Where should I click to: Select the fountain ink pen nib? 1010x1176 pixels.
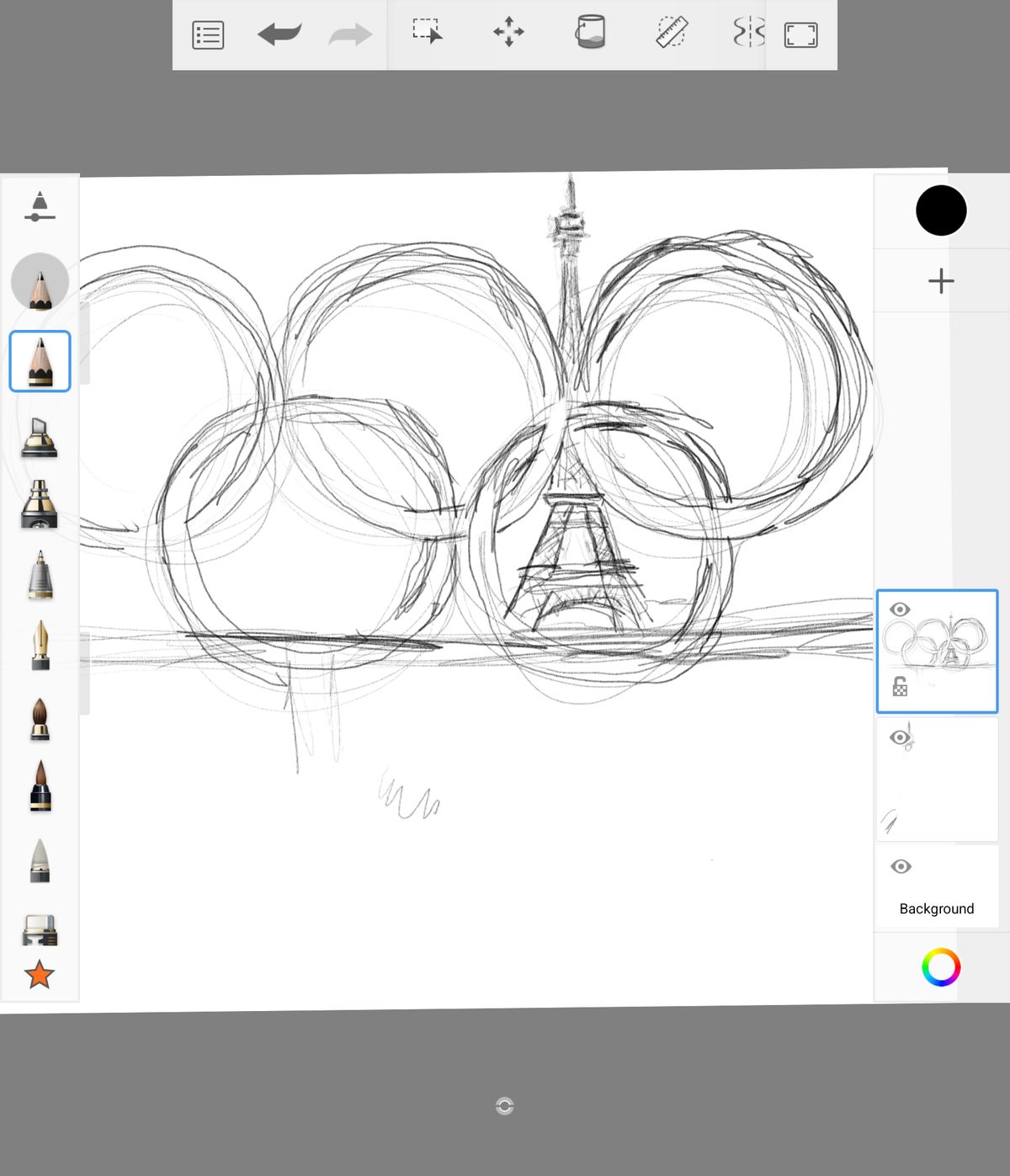[x=40, y=646]
